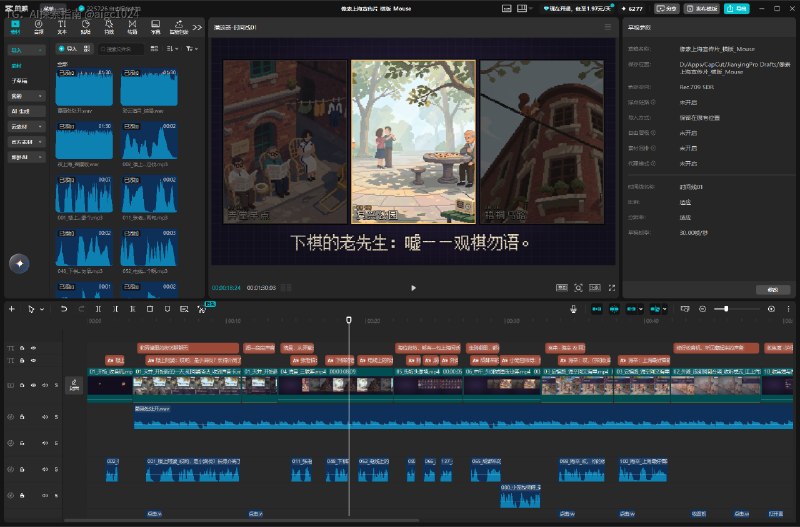Click the Modify button in draft parameters
Screen dimensions: 800x527
tap(773, 289)
